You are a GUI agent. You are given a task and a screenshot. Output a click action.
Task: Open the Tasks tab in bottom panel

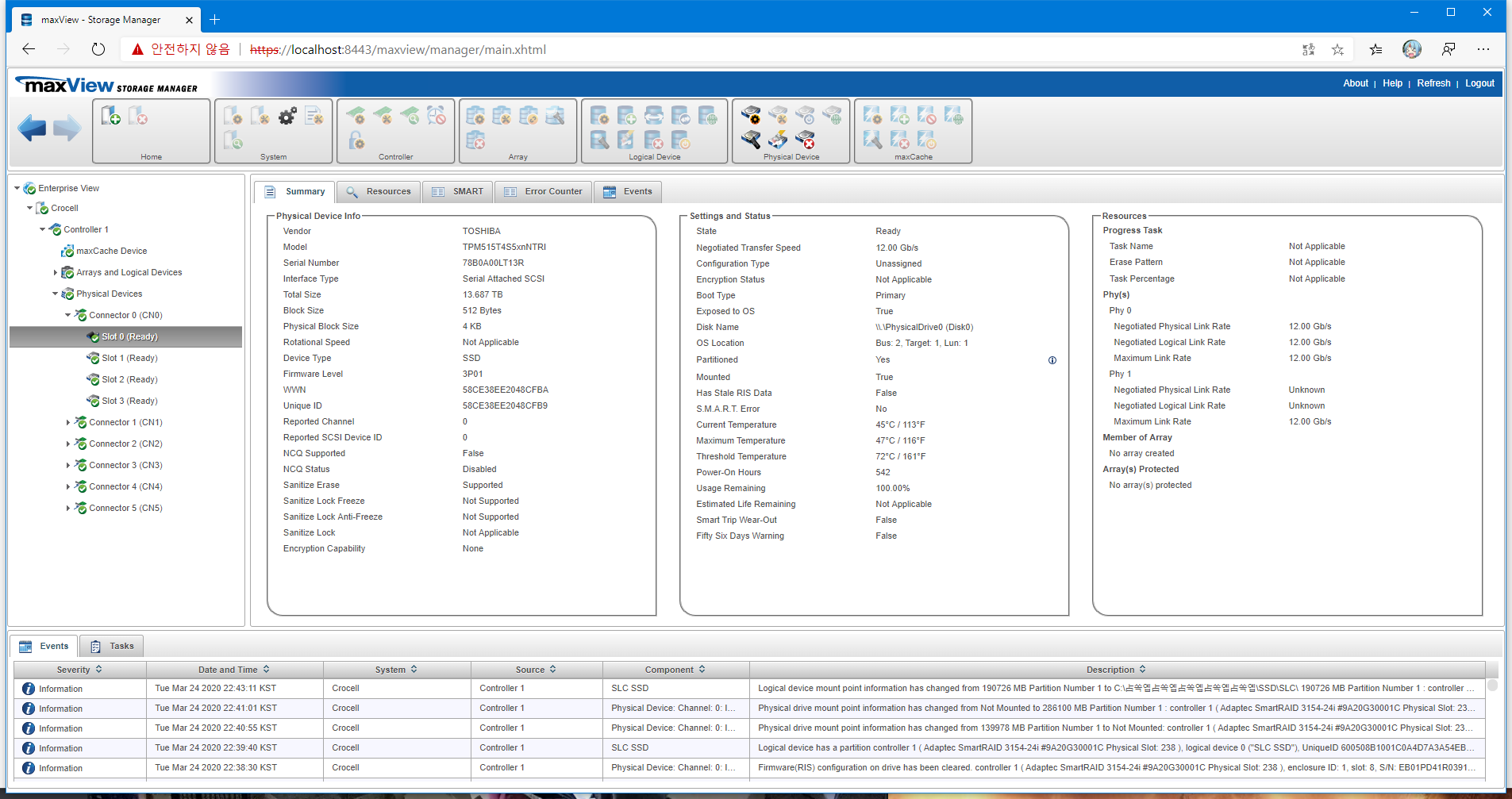[111, 646]
